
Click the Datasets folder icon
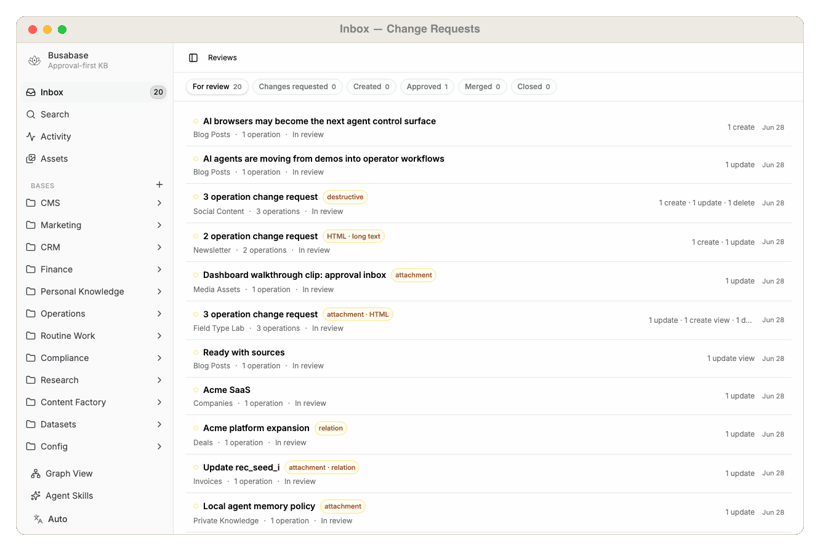(31, 424)
